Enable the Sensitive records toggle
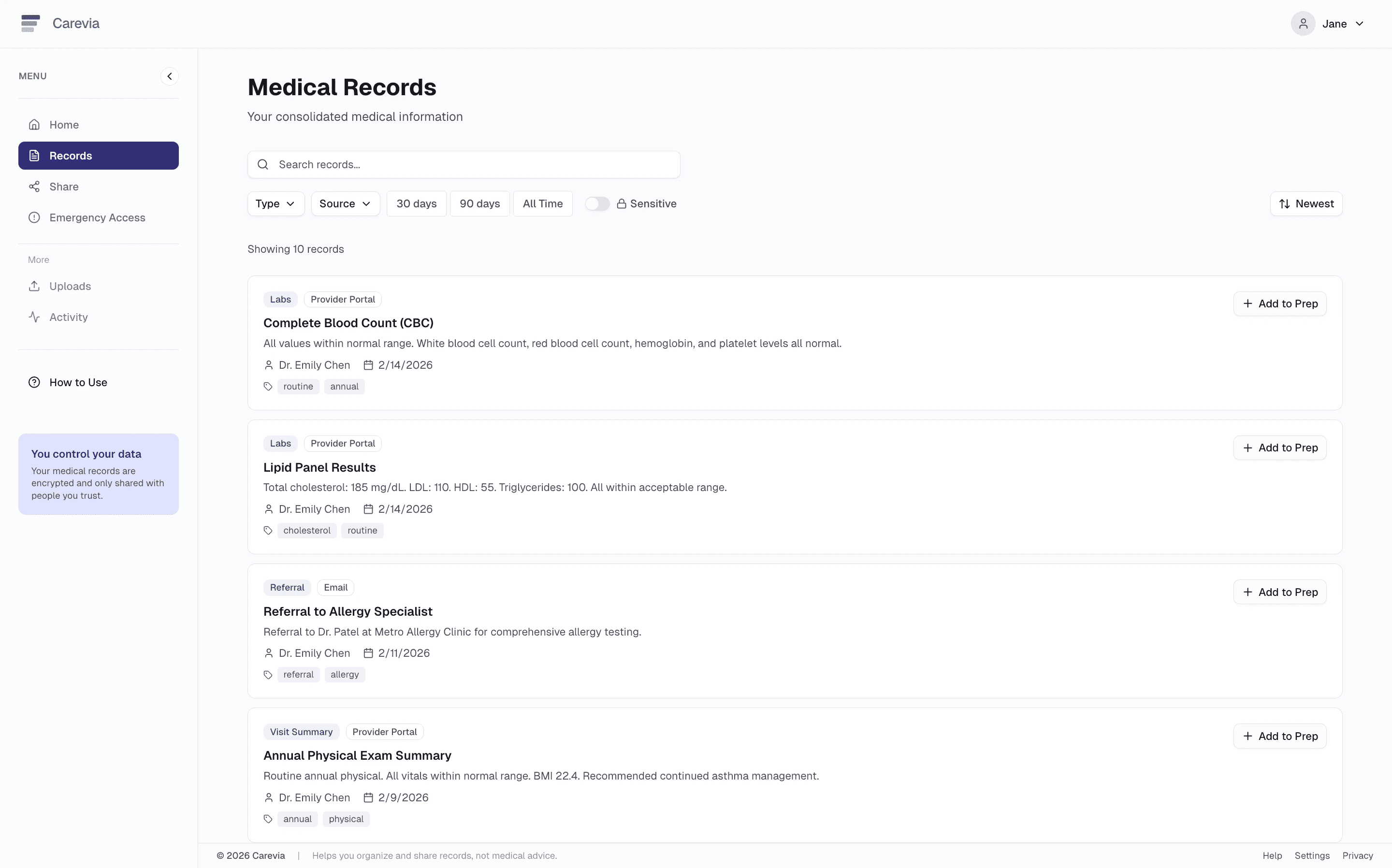 click(597, 204)
